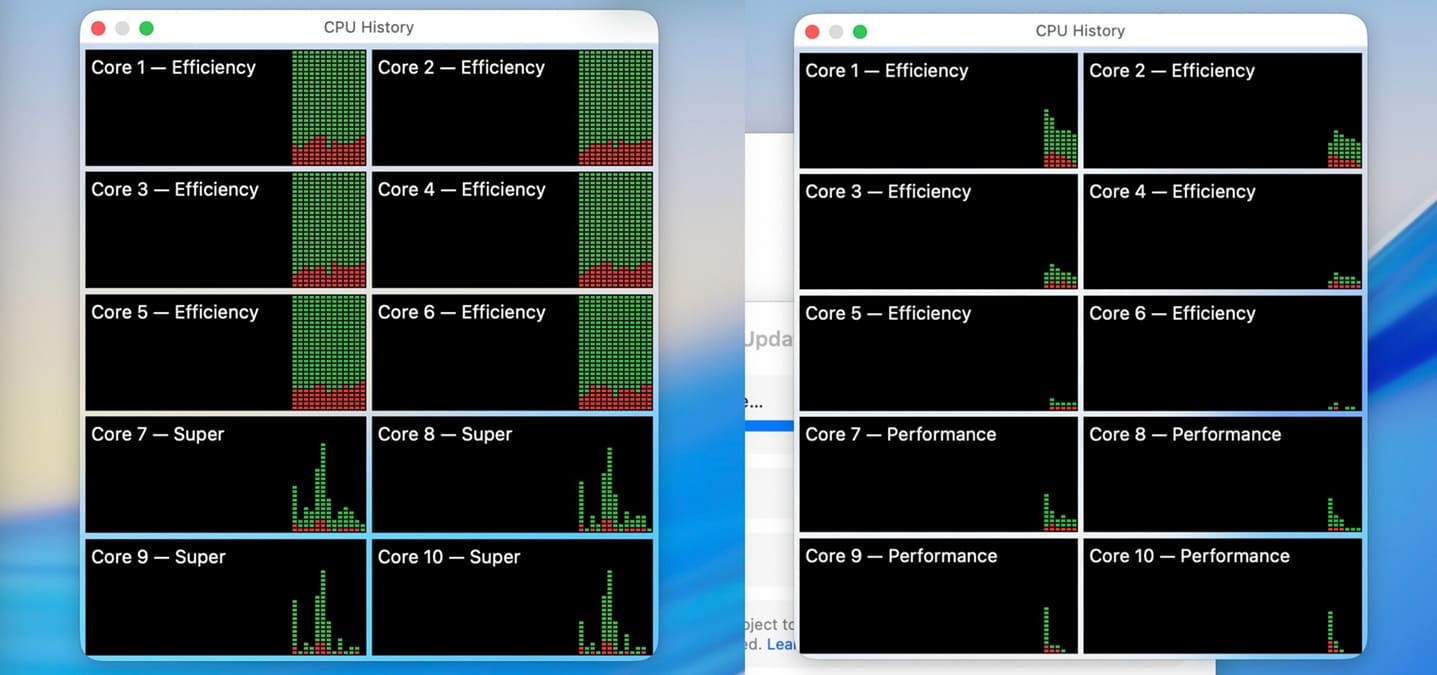1437x675 pixels.
Task: Click the title bar of Super cores window
Action: coord(368,28)
